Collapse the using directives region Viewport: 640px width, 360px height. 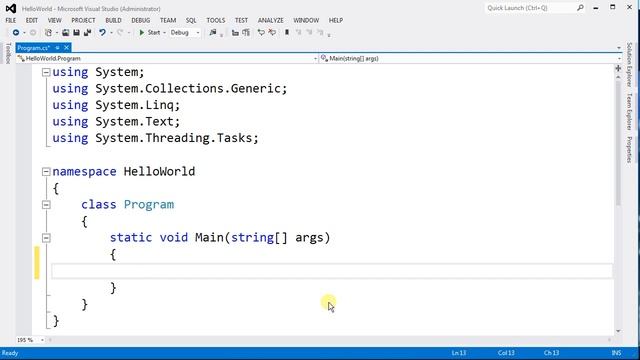click(46, 72)
